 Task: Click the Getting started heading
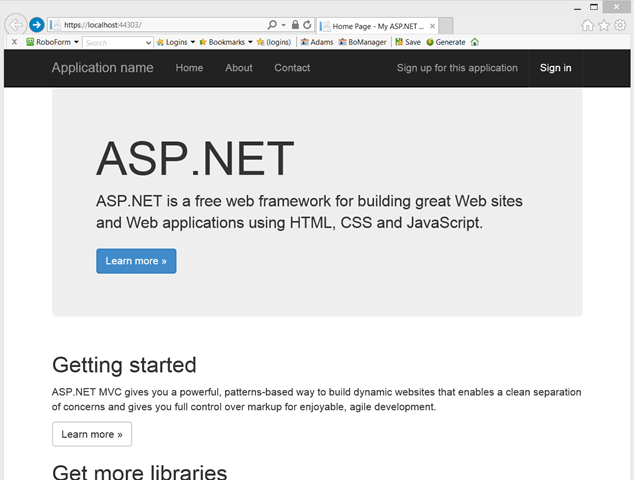point(124,365)
